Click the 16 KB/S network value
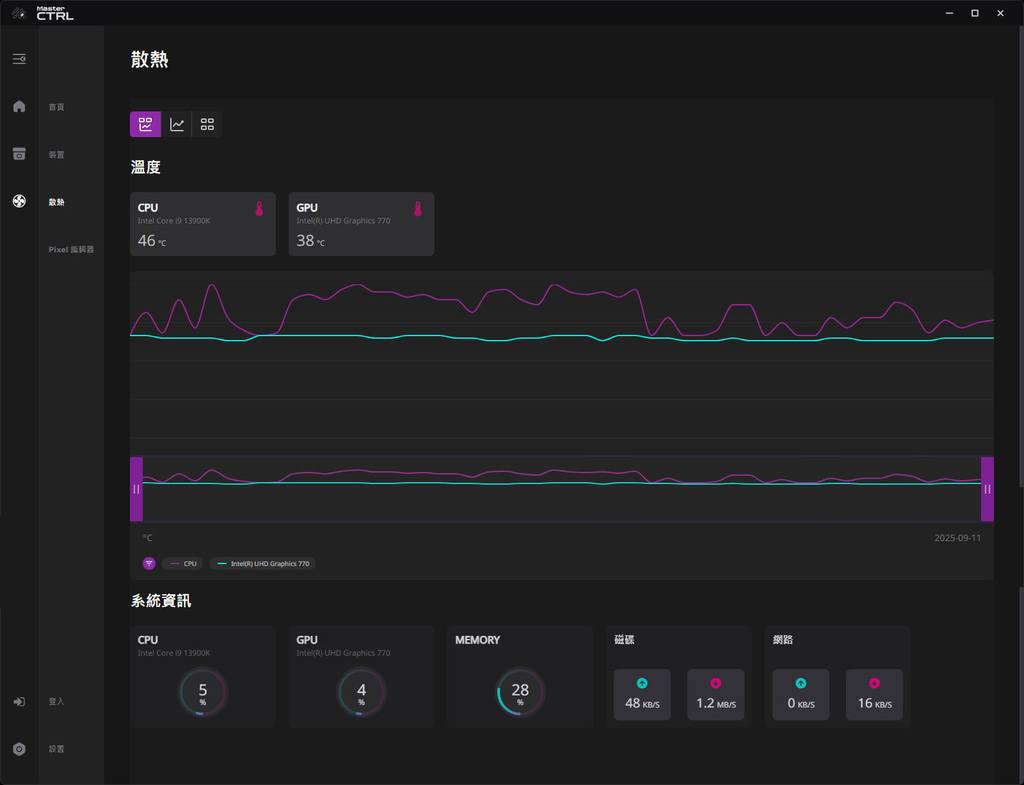 coord(874,703)
